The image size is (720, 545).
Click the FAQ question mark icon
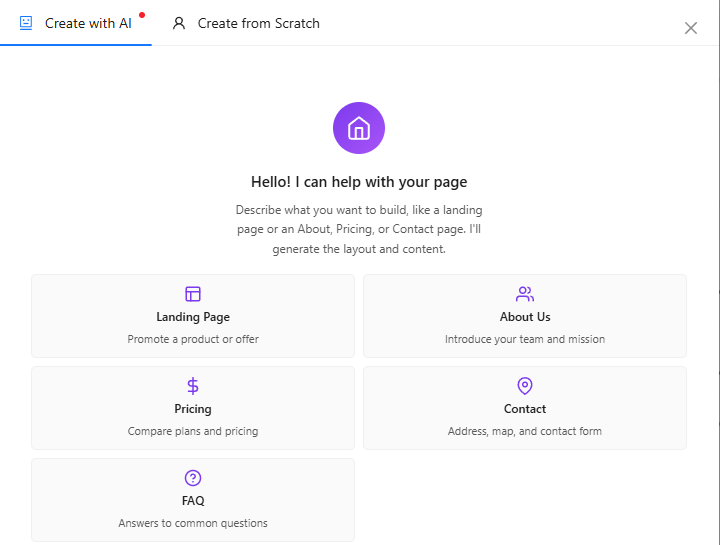click(x=193, y=478)
